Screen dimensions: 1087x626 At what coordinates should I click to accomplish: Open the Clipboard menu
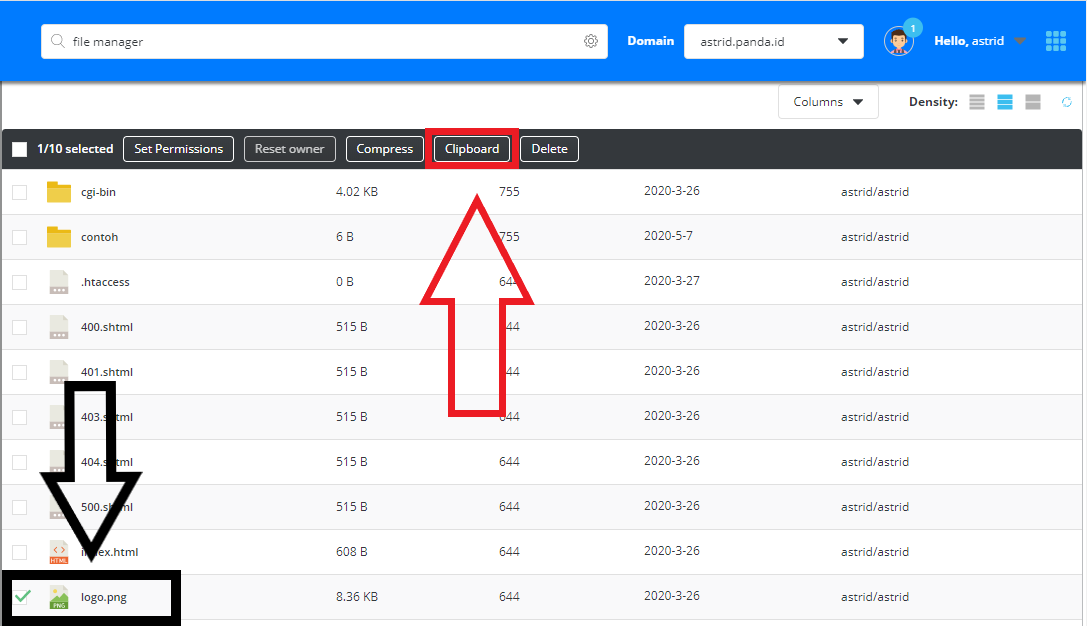tap(471, 148)
